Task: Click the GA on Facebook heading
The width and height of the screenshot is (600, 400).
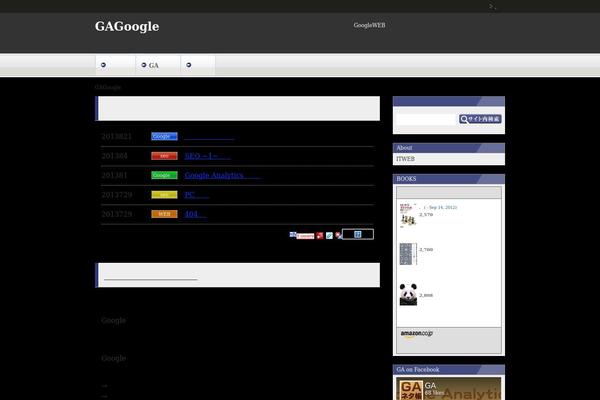Action: pos(449,369)
